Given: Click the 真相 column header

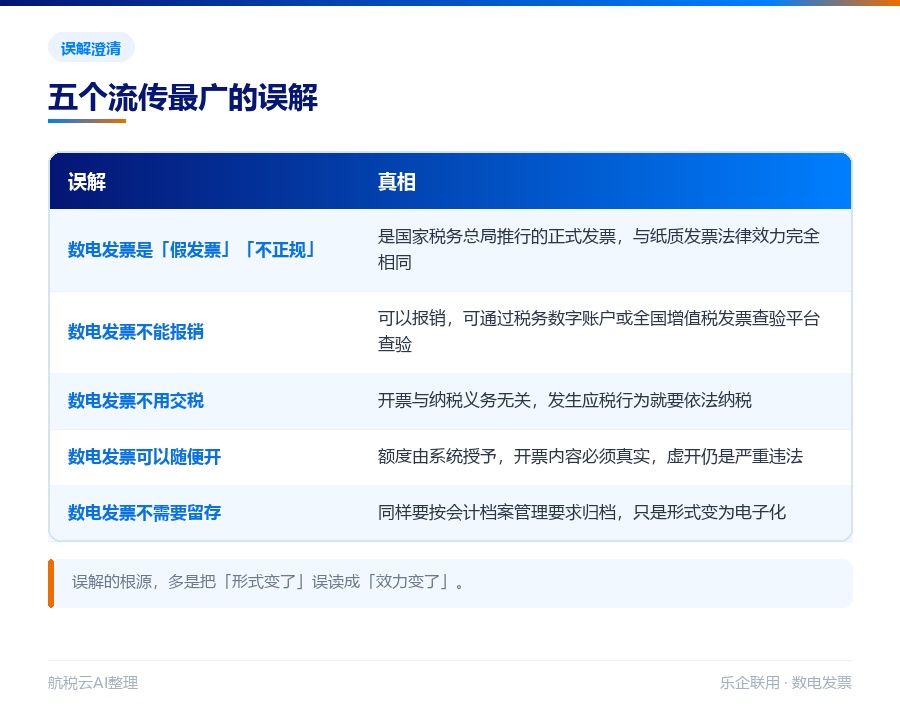Looking at the screenshot, I should [x=397, y=181].
